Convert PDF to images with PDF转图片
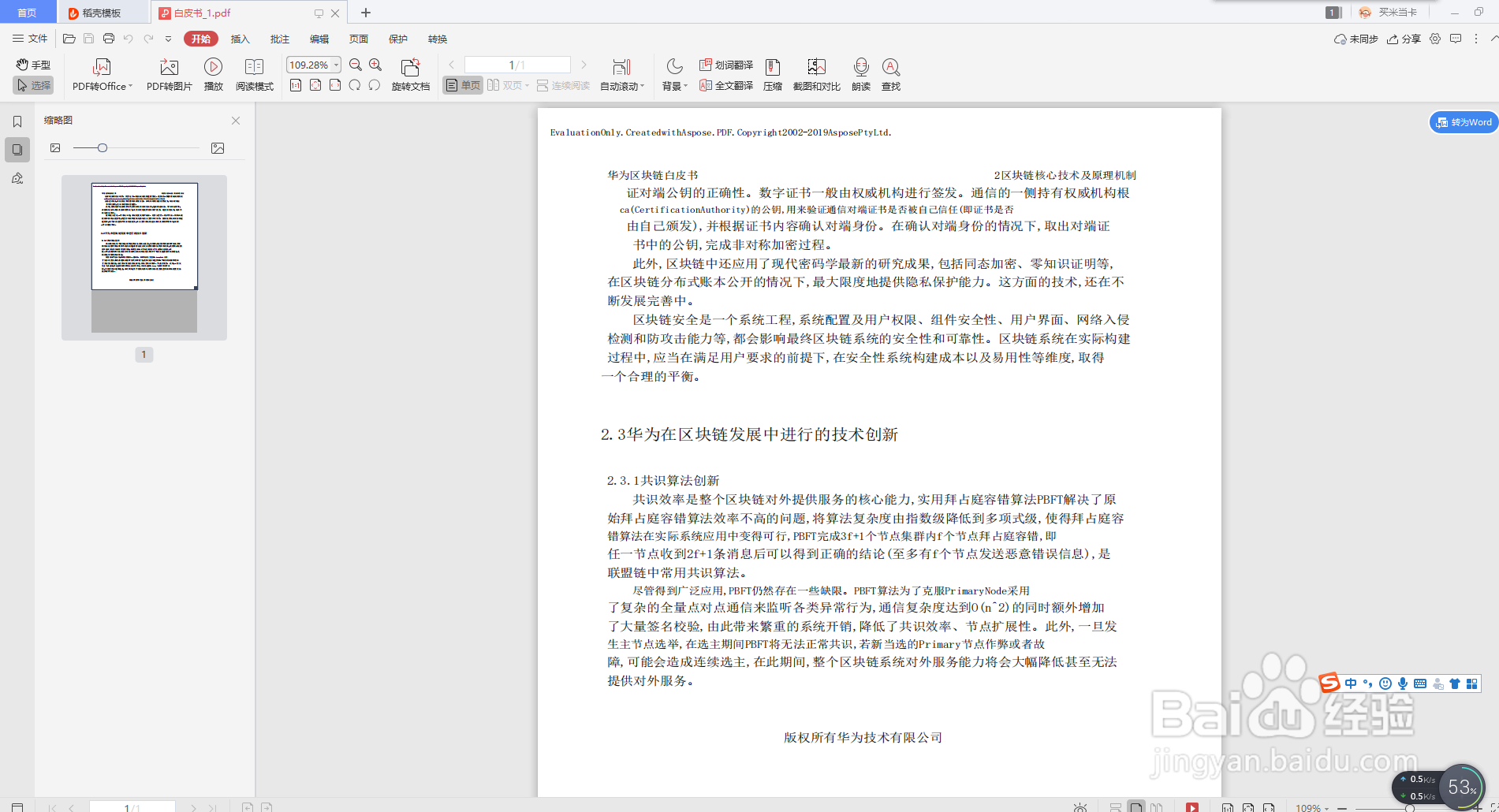This screenshot has height=812, width=1499. [x=169, y=75]
